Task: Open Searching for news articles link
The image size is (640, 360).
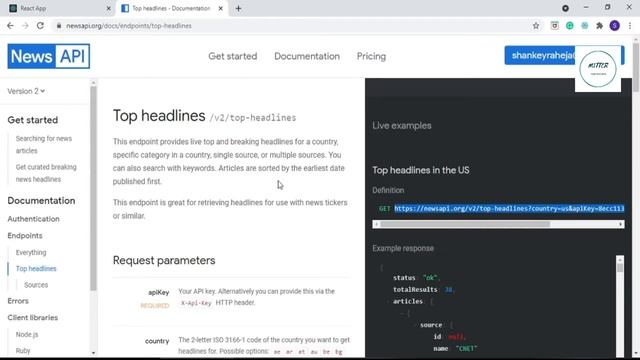Action: (x=44, y=144)
